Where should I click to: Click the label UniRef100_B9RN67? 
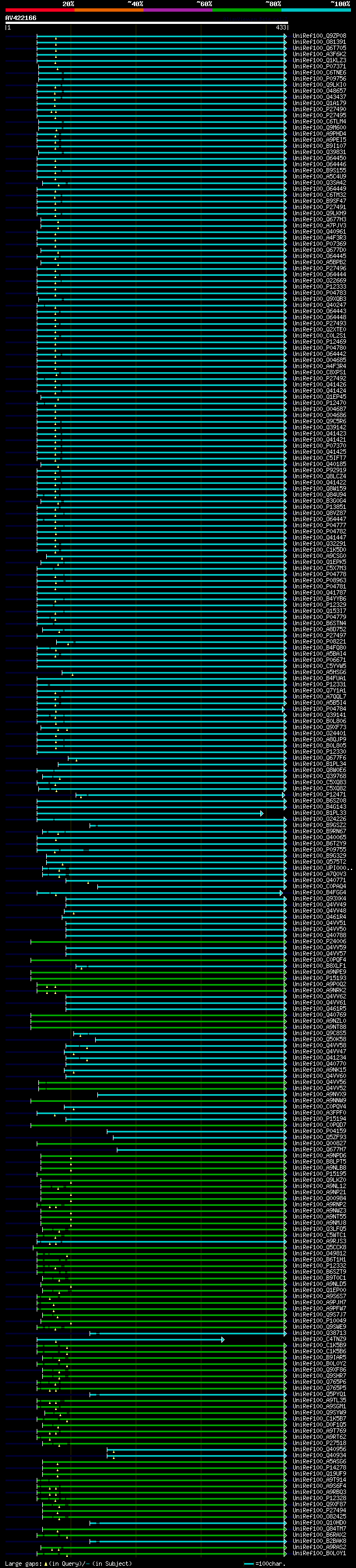319,831
